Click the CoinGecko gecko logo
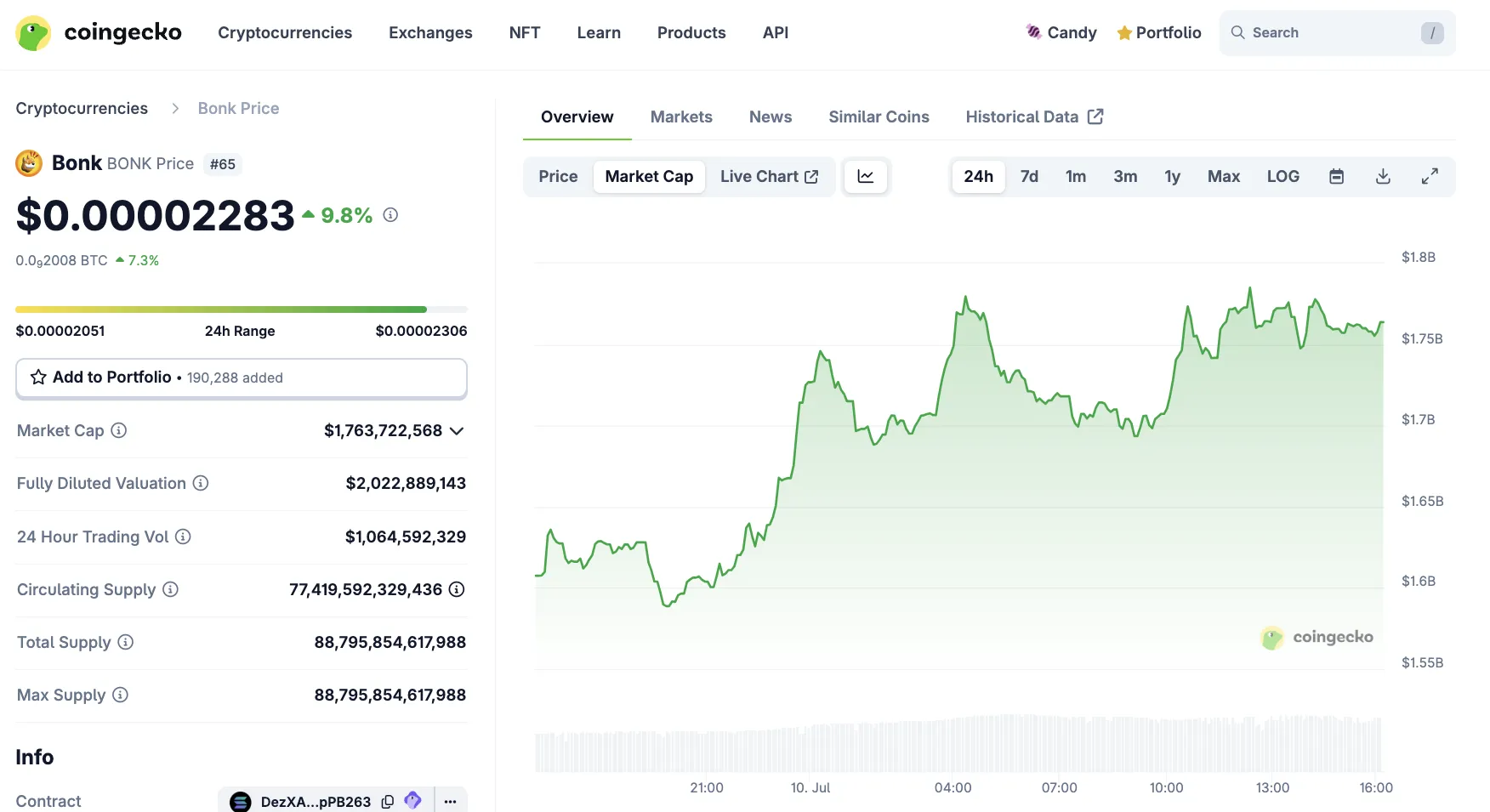The image size is (1490, 812). pyautogui.click(x=33, y=33)
